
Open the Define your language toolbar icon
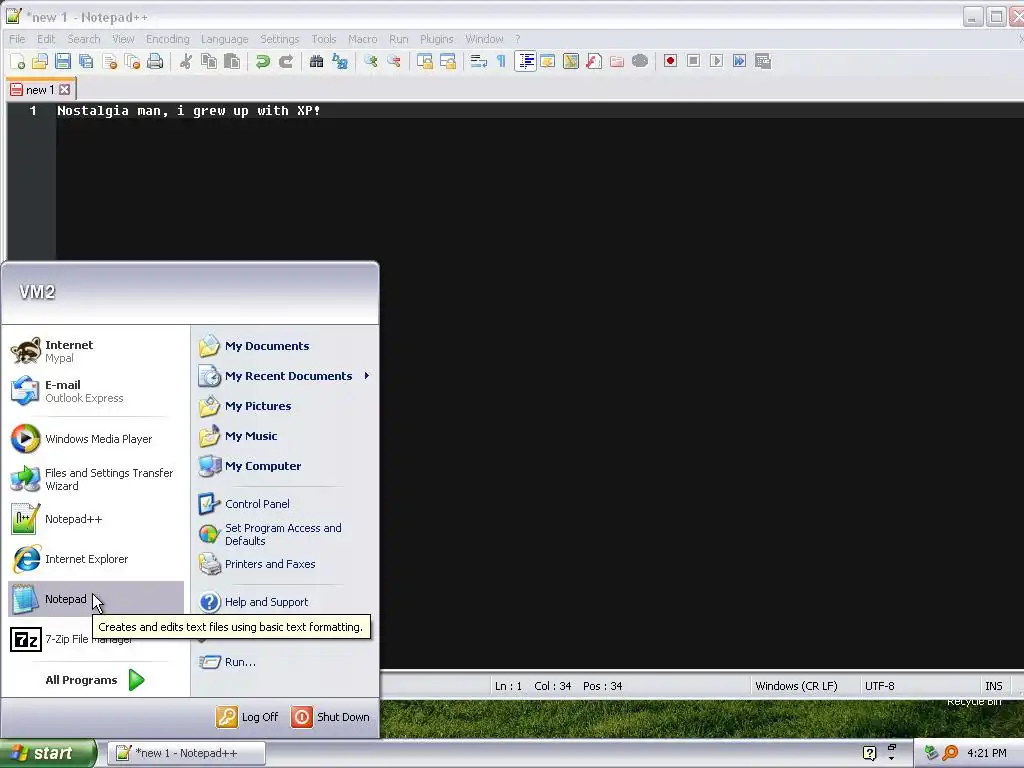[547, 61]
